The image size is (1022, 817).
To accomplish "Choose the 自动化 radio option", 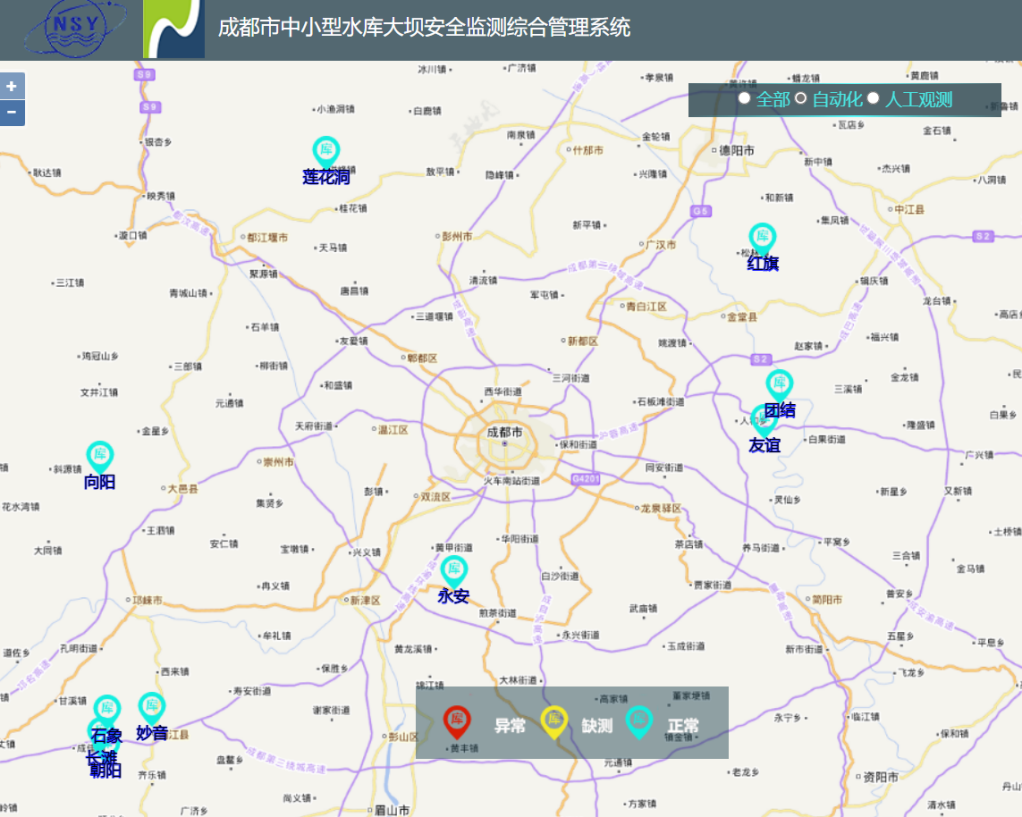I will pyautogui.click(x=800, y=98).
